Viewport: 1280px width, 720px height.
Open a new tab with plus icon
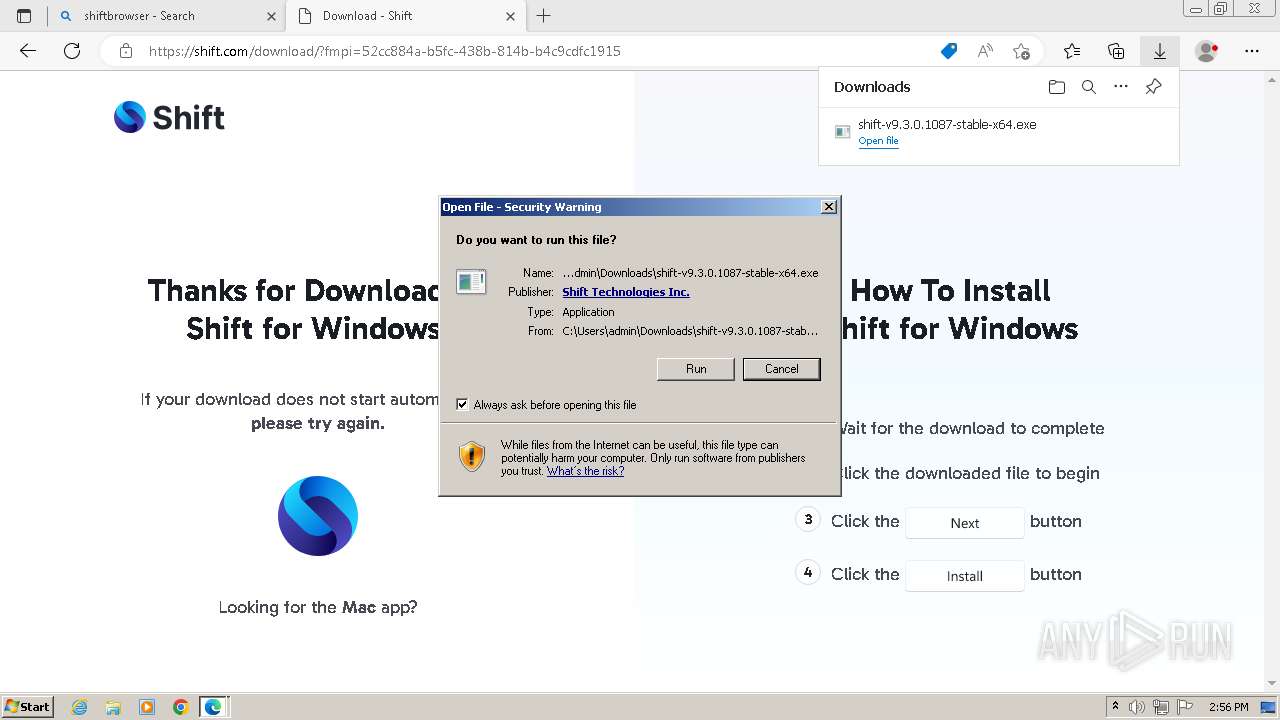pos(544,16)
